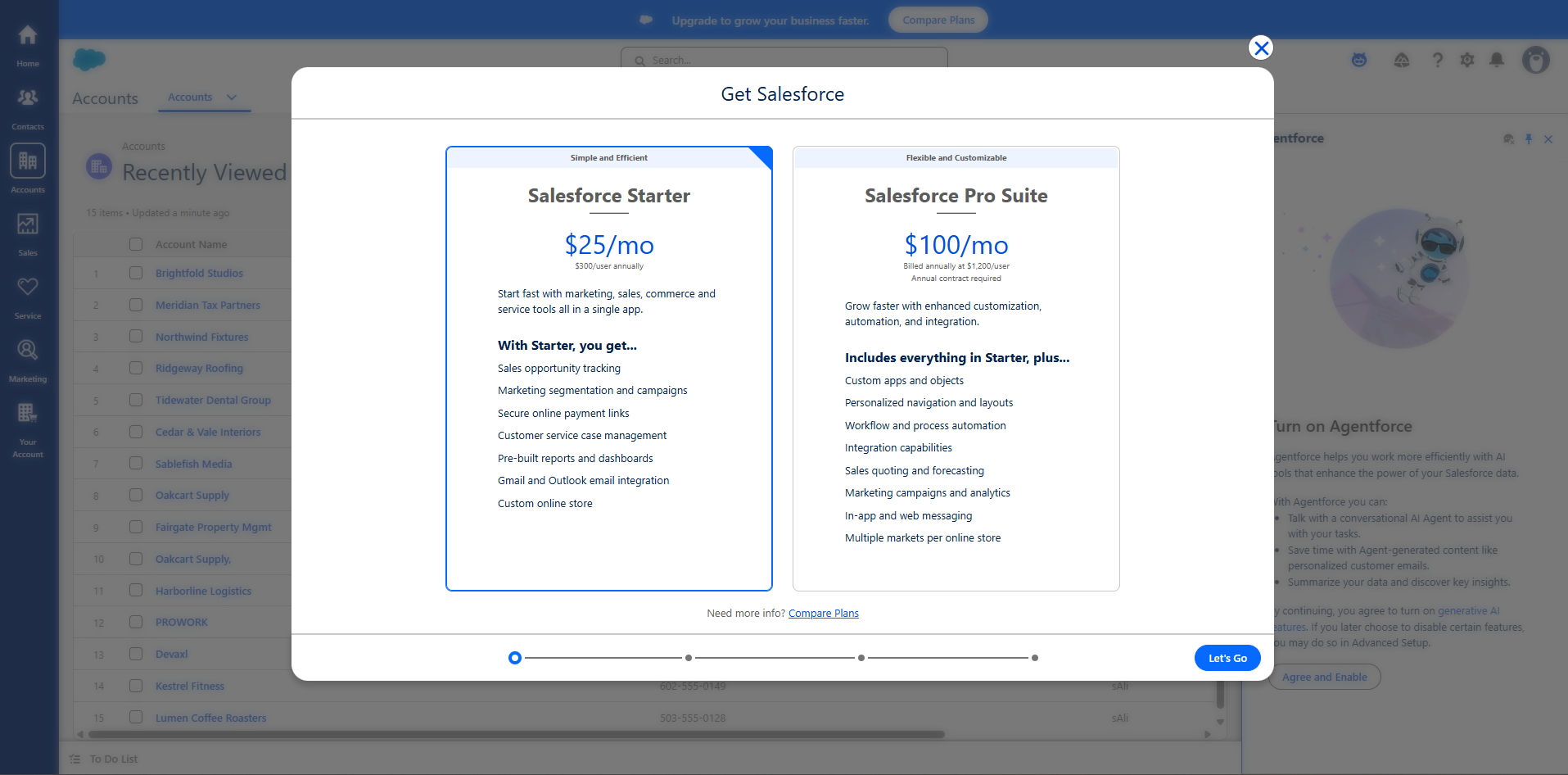Open the Fairgate Property Mgmt account
The height and width of the screenshot is (775, 1568).
[213, 527]
